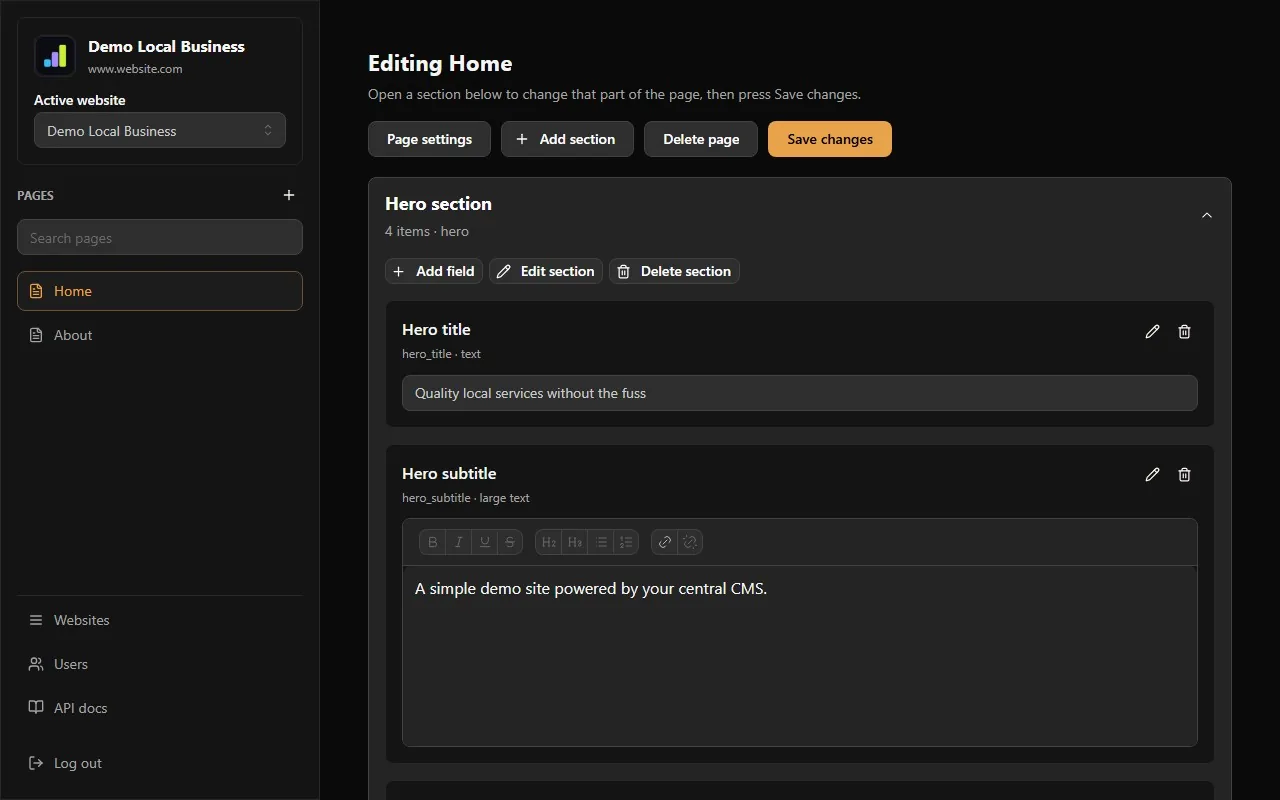Open the About page in sidebar
The width and height of the screenshot is (1280, 800).
tap(160, 335)
